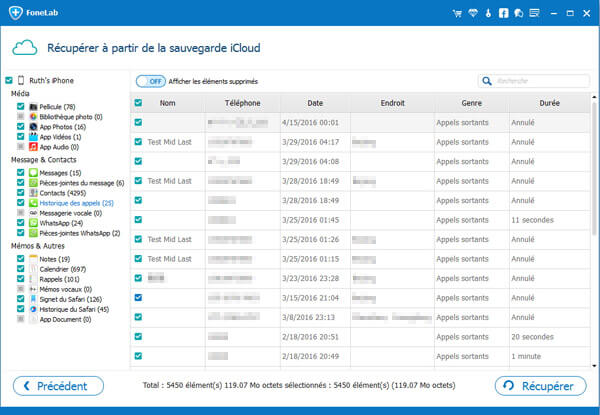Click the Messagerie vocale voicemail icon
600x415 pixels.
(33, 213)
